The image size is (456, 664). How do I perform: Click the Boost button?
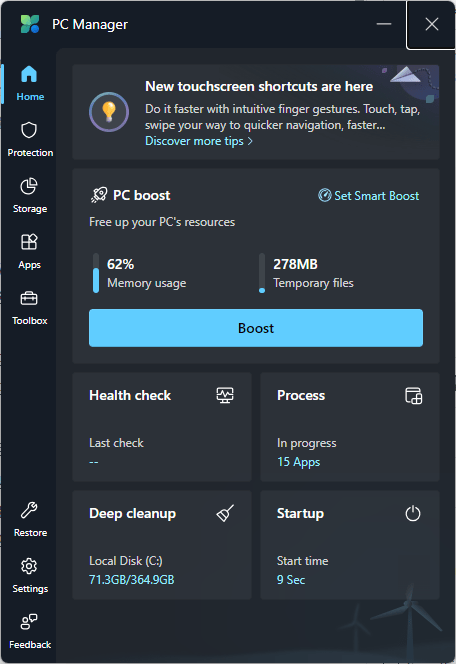click(x=256, y=328)
